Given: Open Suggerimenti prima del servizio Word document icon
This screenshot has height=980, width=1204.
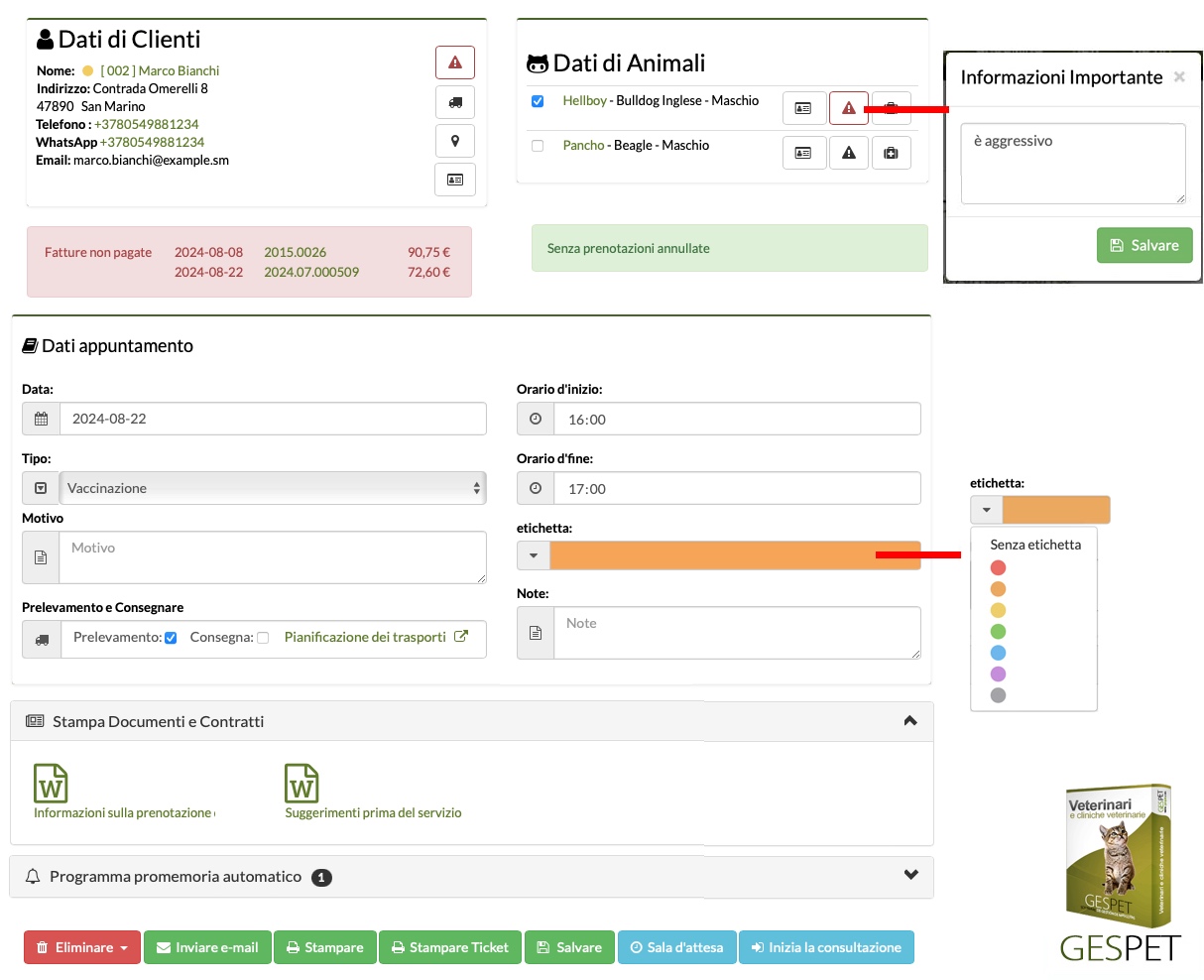Looking at the screenshot, I should pyautogui.click(x=301, y=783).
